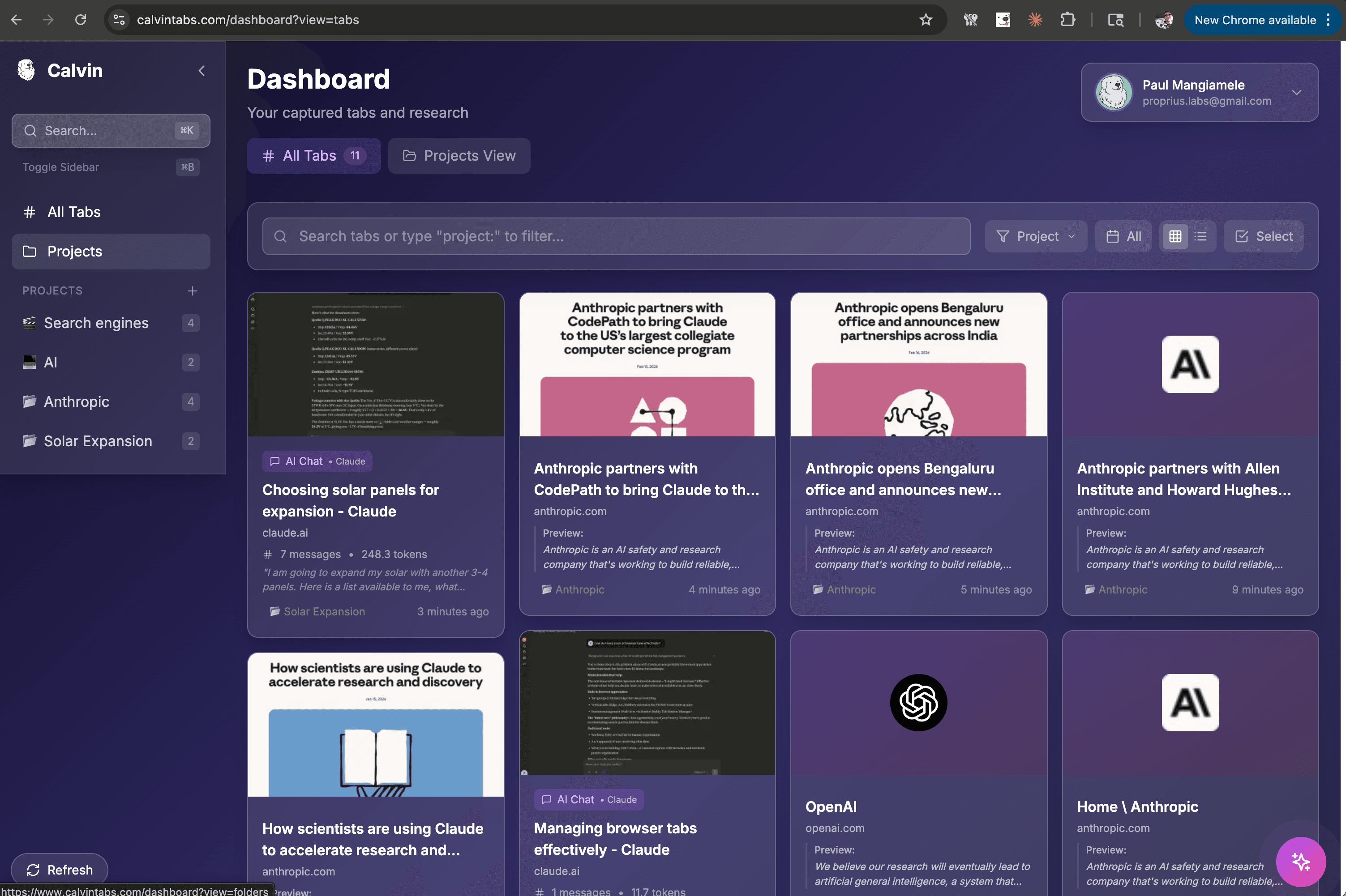Viewport: 1346px width, 896px height.
Task: Click the plus icon to add a new project
Action: pos(193,291)
